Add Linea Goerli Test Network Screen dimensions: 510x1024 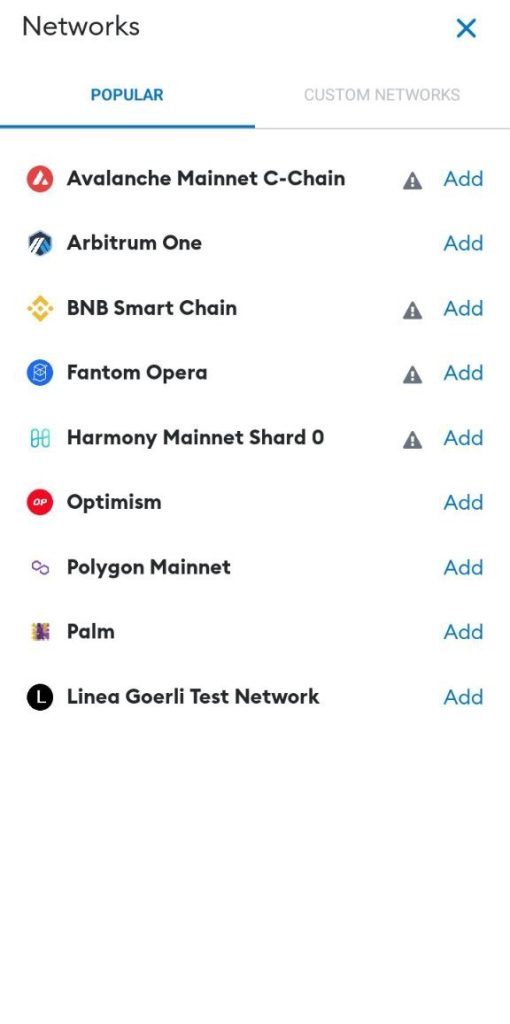[464, 697]
